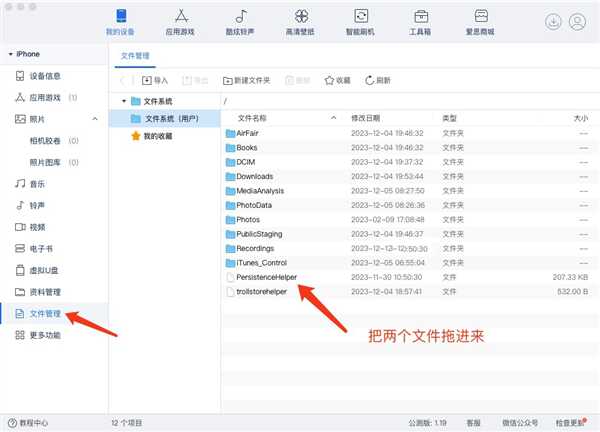Image resolution: width=600 pixels, height=432 pixels.
Task: Open 工具箱 toolbox
Action: (x=421, y=22)
